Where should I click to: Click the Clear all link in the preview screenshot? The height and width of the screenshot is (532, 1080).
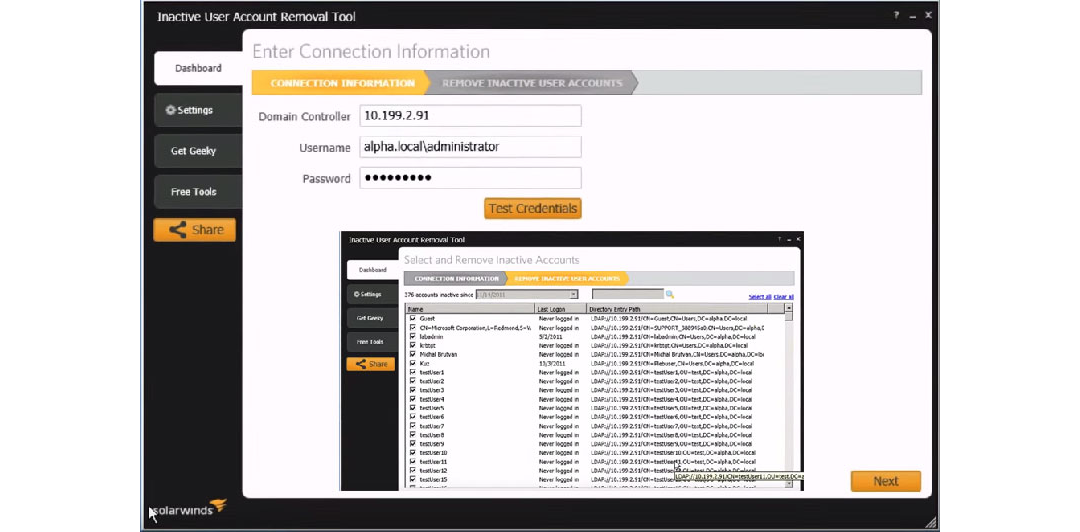(x=784, y=297)
